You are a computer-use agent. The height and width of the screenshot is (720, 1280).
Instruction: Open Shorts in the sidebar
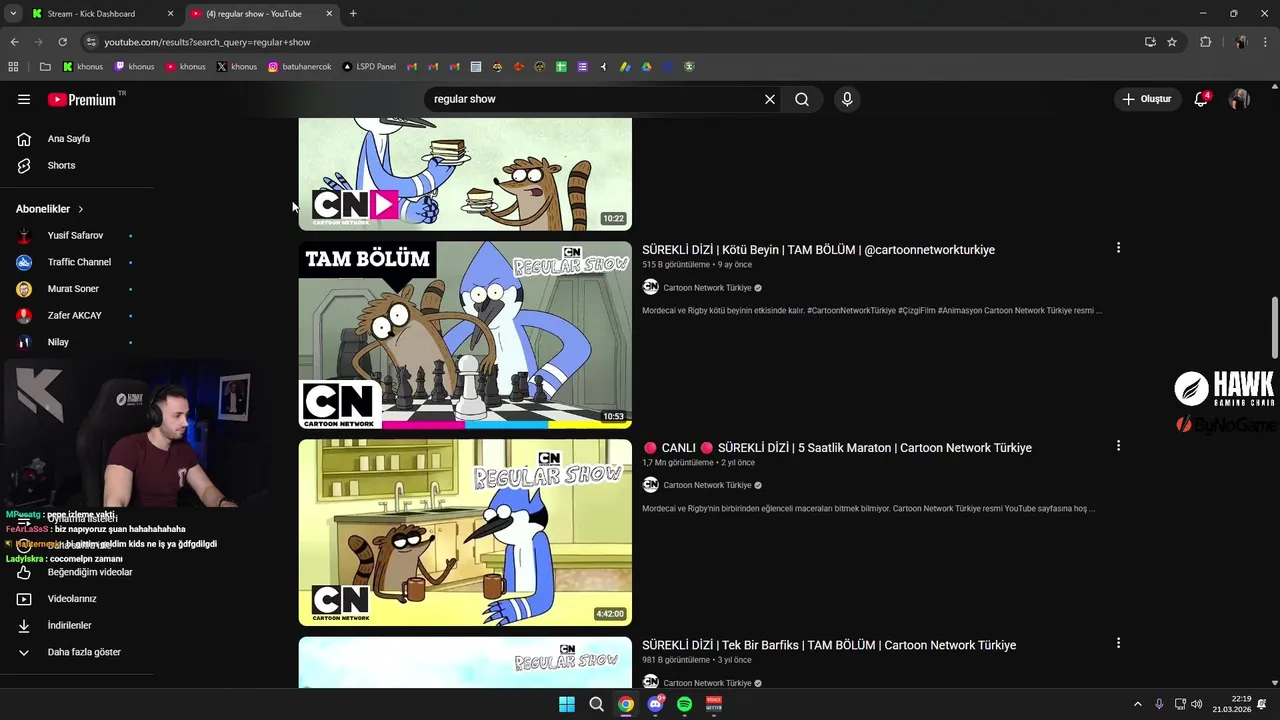point(61,165)
